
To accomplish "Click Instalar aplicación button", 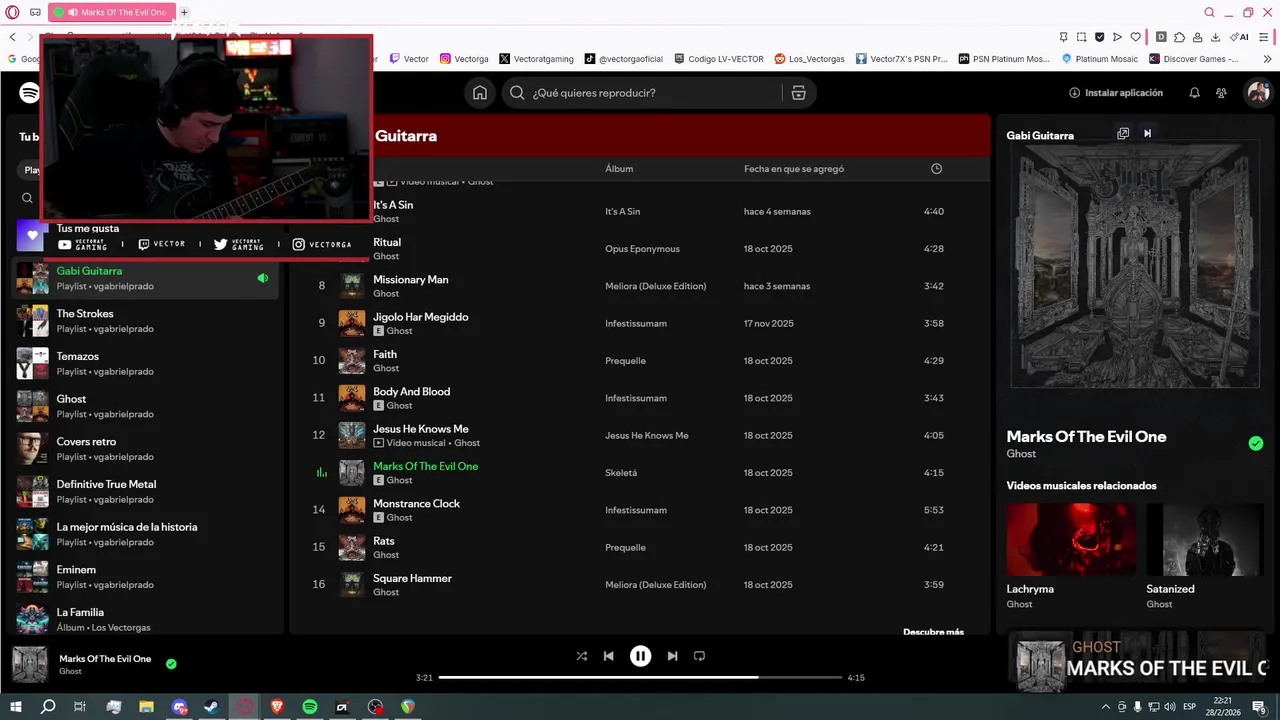I will (1116, 93).
